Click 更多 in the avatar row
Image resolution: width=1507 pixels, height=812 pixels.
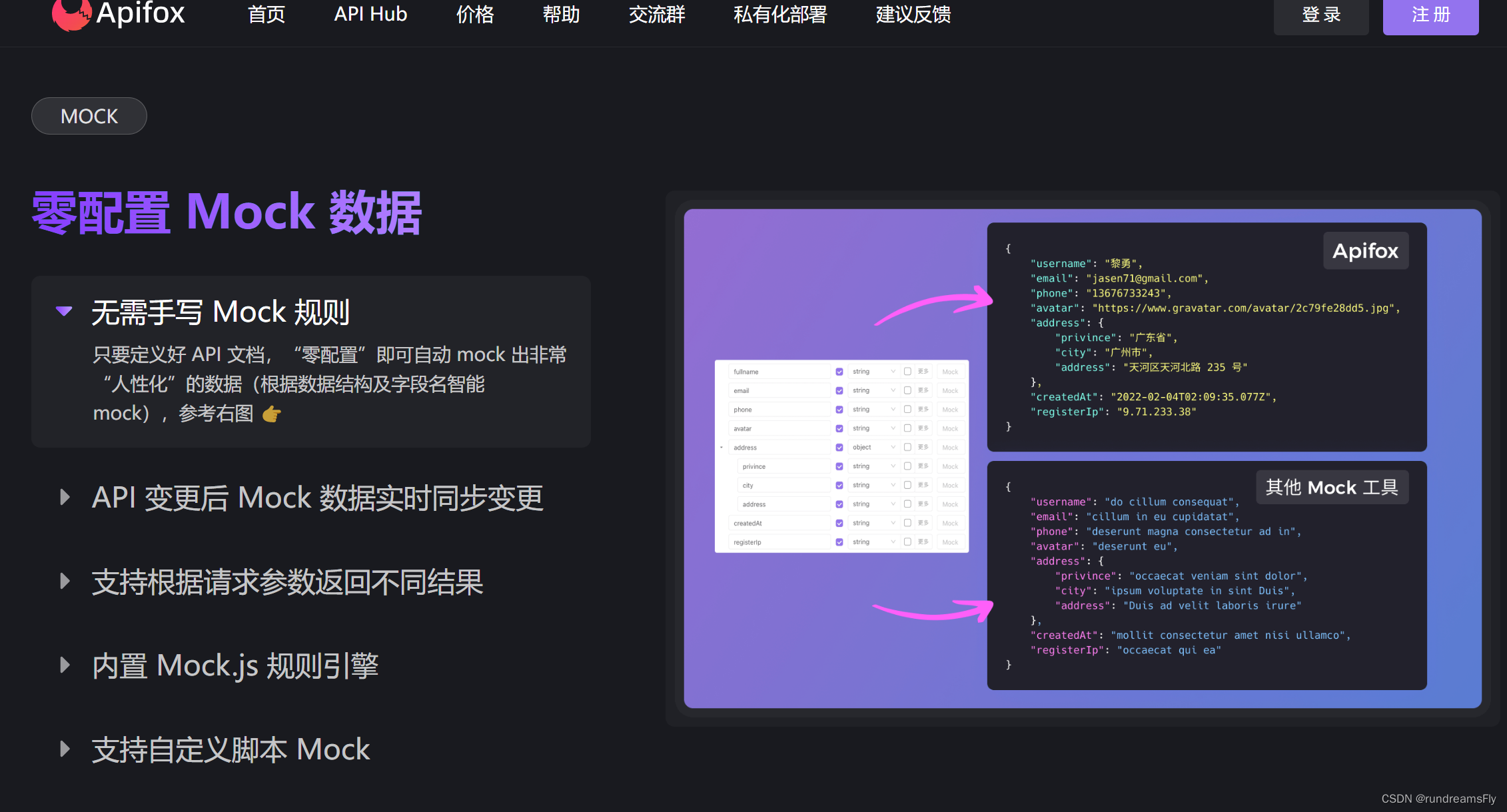coord(923,428)
